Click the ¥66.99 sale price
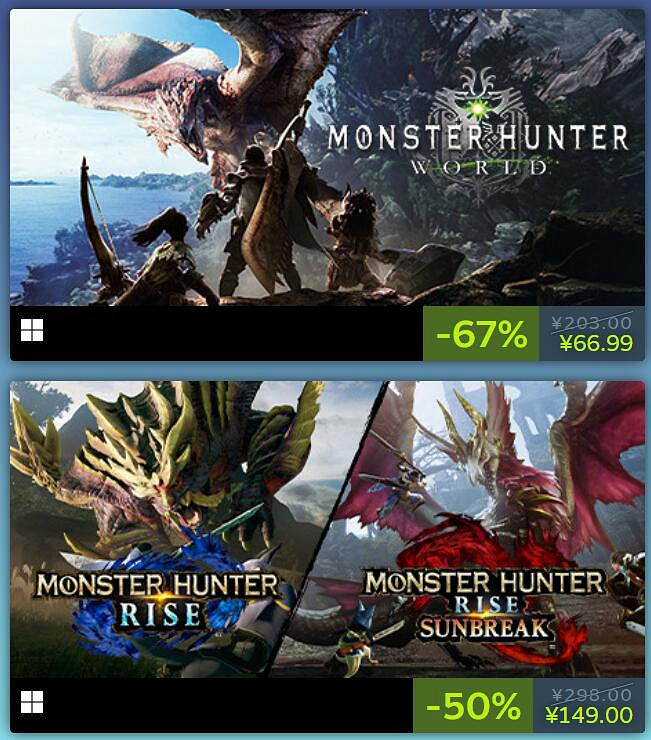Image resolution: width=651 pixels, height=740 pixels. pos(596,343)
